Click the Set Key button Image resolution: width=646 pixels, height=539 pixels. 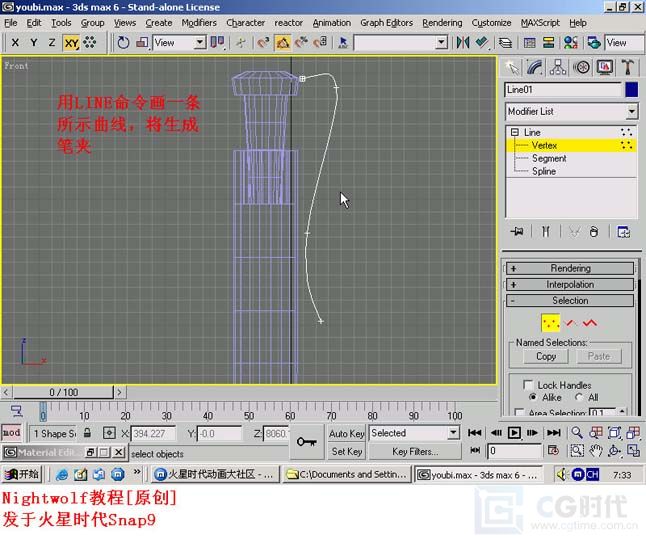[x=346, y=452]
